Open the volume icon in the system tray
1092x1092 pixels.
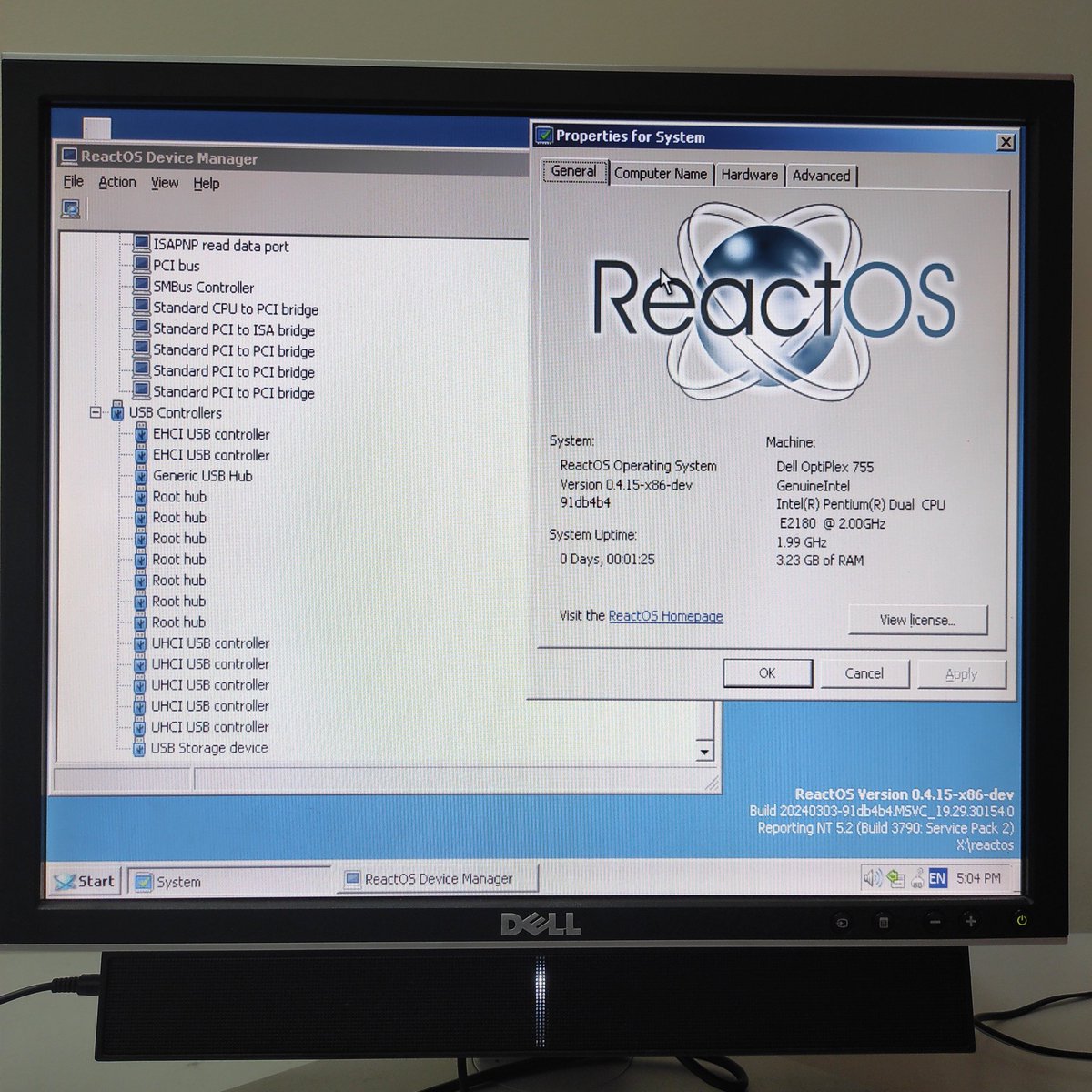pyautogui.click(x=872, y=877)
